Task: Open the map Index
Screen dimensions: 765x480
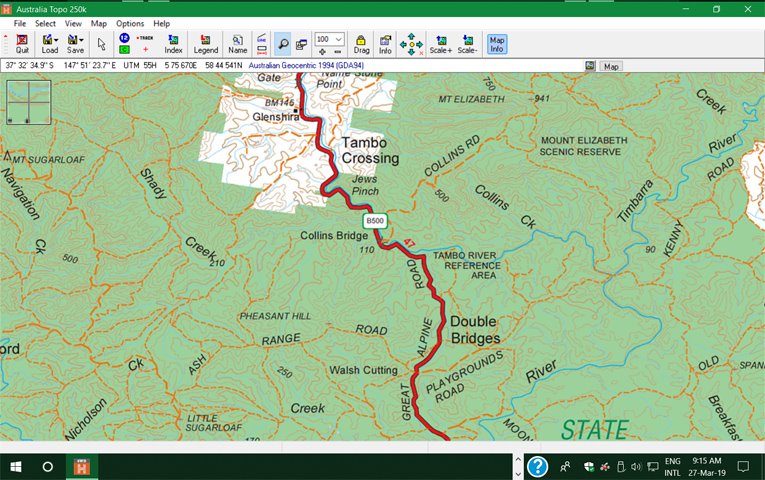Action: tap(173, 44)
